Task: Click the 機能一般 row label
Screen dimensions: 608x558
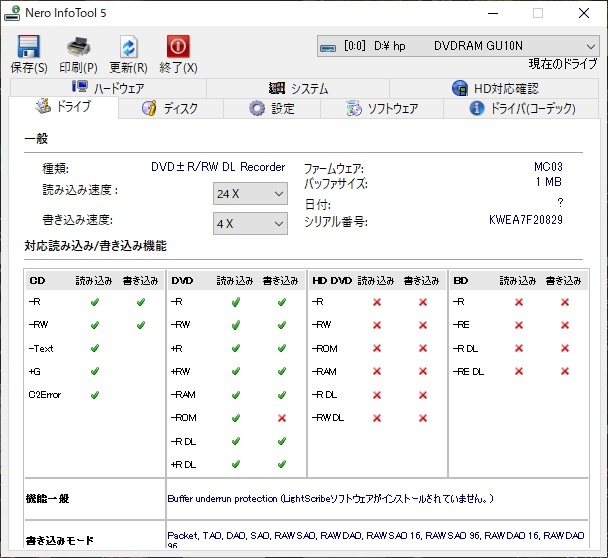Action: [x=47, y=498]
